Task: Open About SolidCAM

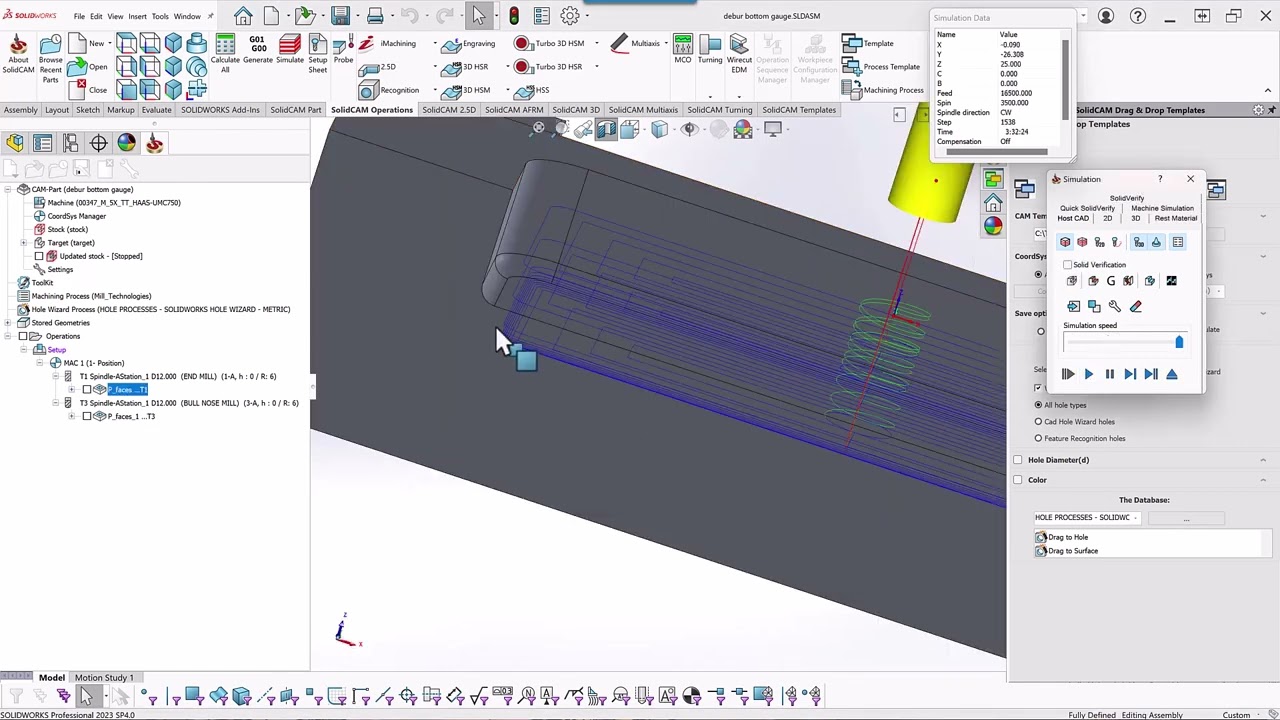Action: [17, 54]
